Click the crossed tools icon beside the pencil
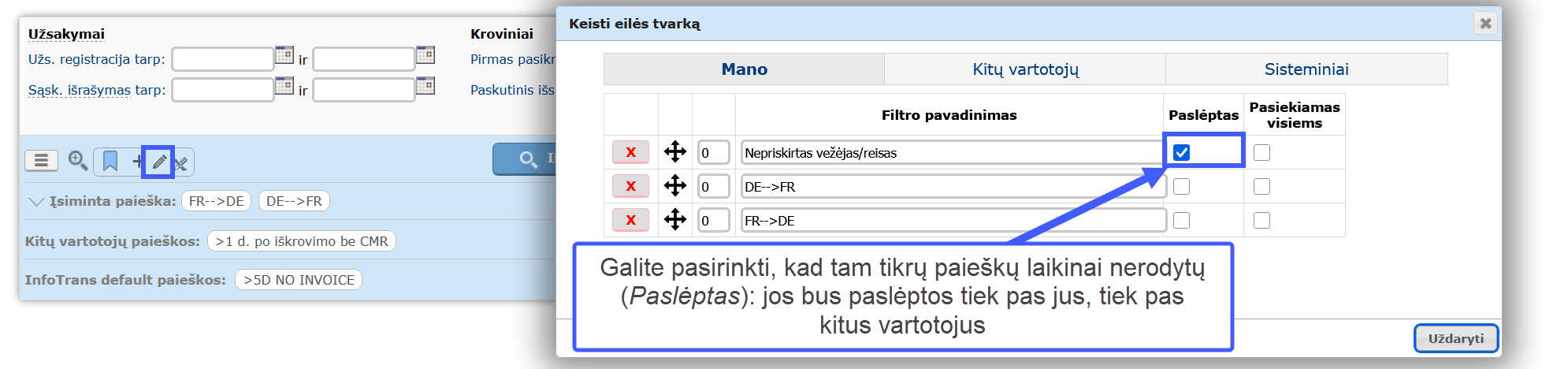Image resolution: width=1568 pixels, height=369 pixels. pos(182,162)
